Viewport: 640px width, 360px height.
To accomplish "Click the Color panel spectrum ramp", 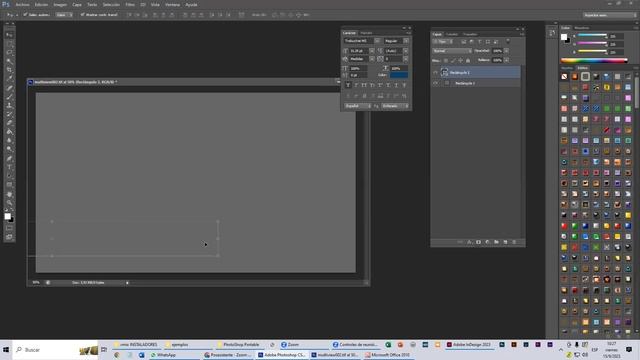I will [594, 61].
